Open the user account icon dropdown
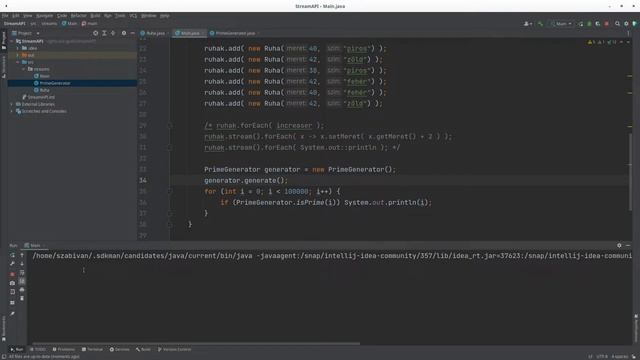The image size is (640, 360). pos(528,24)
